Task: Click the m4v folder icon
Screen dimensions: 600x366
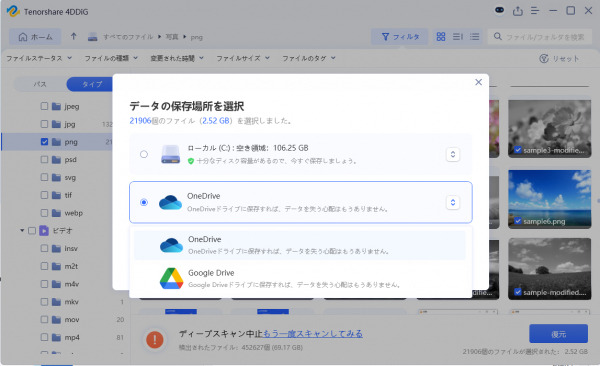Action: (56, 284)
